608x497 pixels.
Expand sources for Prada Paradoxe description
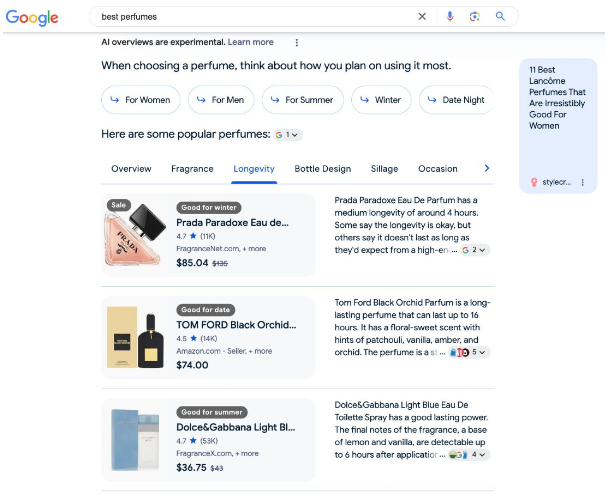(x=476, y=250)
